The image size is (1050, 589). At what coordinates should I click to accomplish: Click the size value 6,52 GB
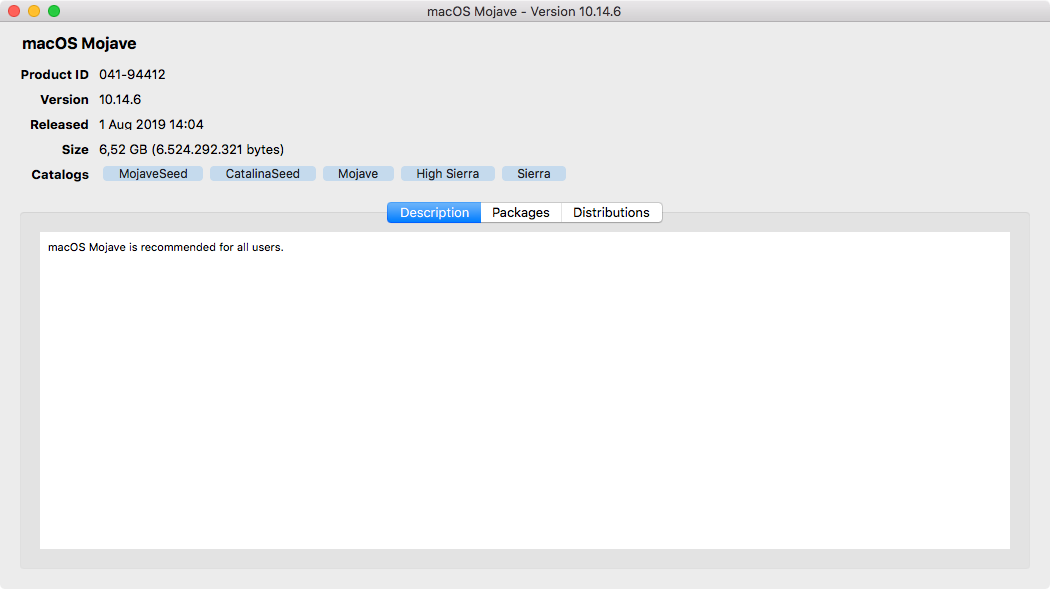(192, 149)
